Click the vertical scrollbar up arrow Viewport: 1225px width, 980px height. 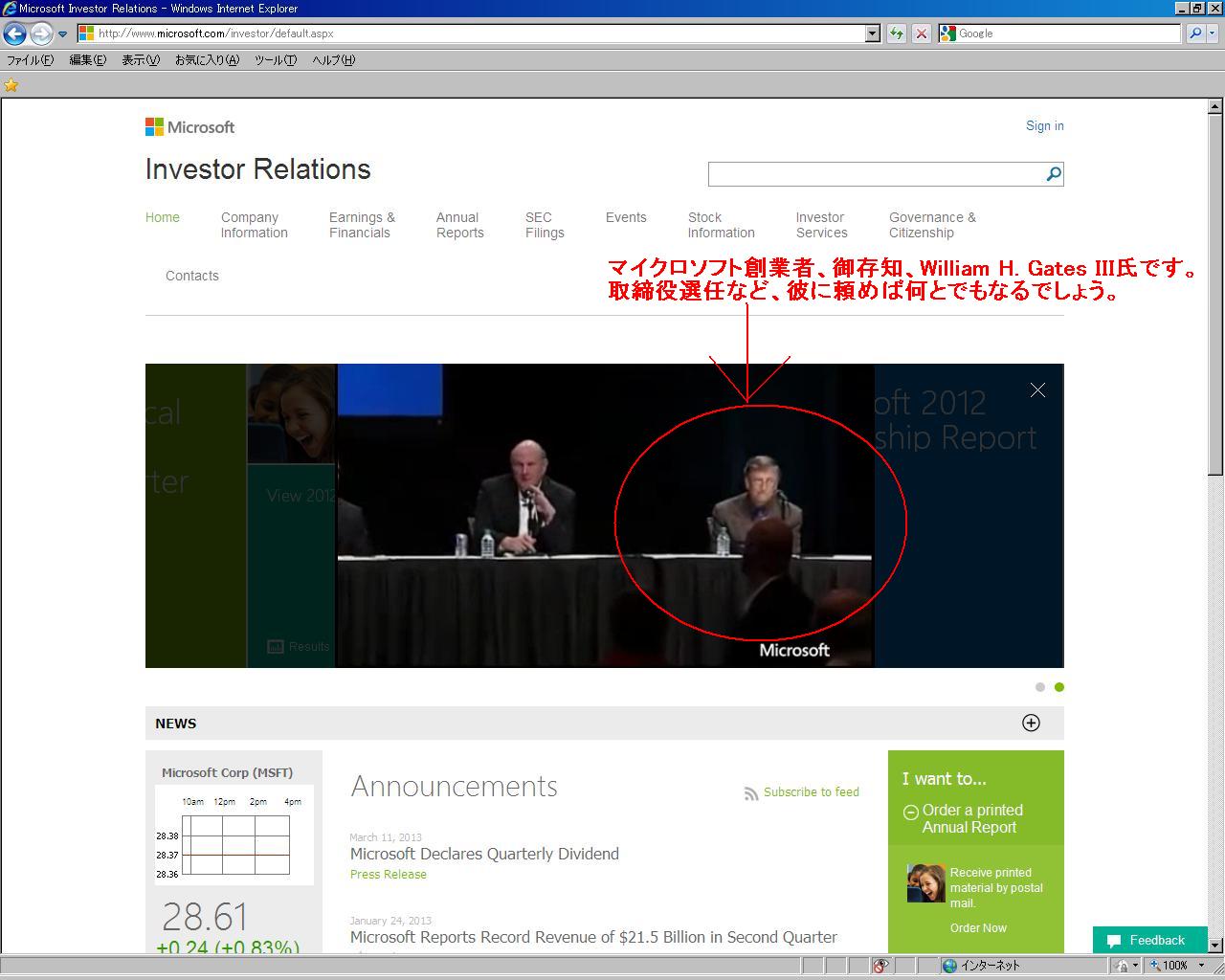[x=1215, y=106]
